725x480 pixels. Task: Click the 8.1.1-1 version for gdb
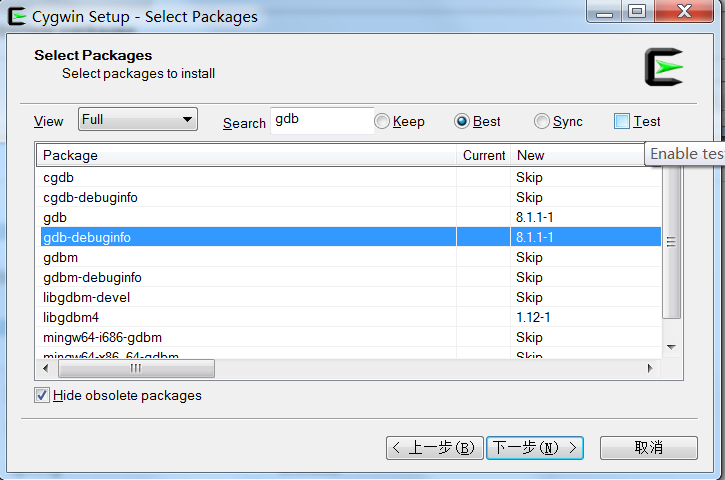click(535, 217)
